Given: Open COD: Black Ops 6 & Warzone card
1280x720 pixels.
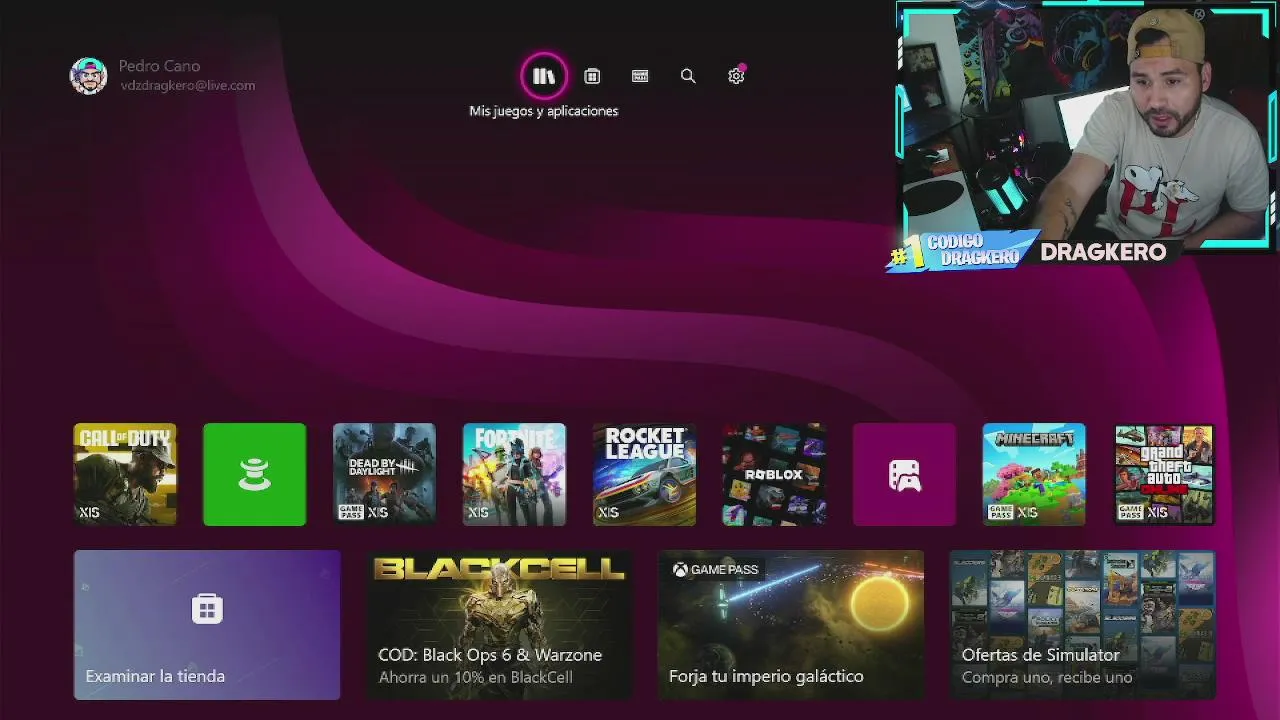Looking at the screenshot, I should [x=499, y=625].
